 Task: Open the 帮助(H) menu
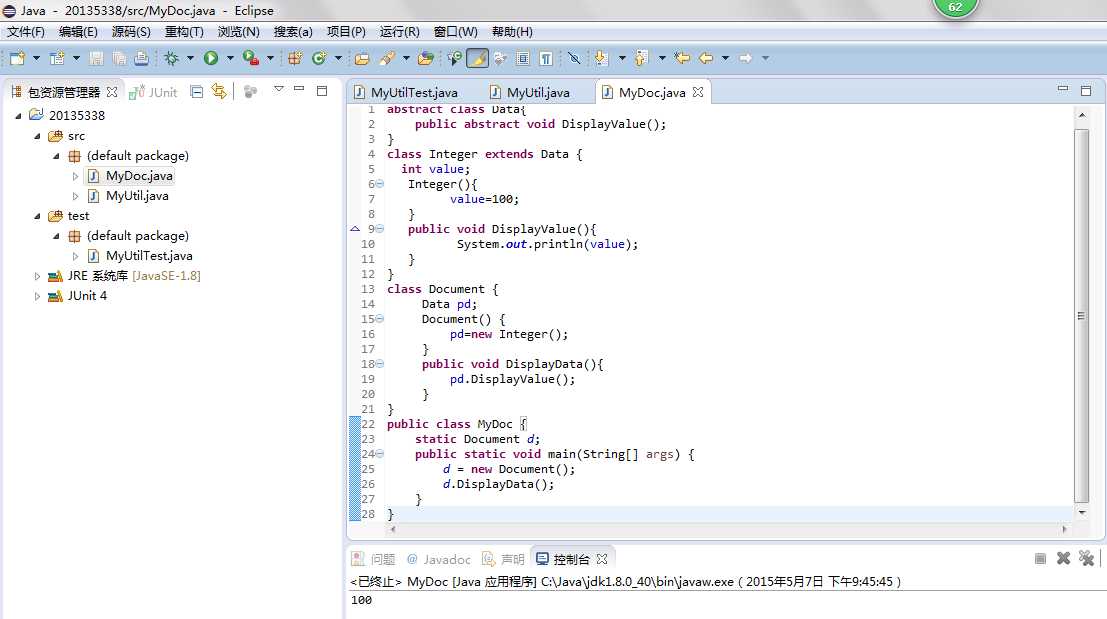coord(513,32)
